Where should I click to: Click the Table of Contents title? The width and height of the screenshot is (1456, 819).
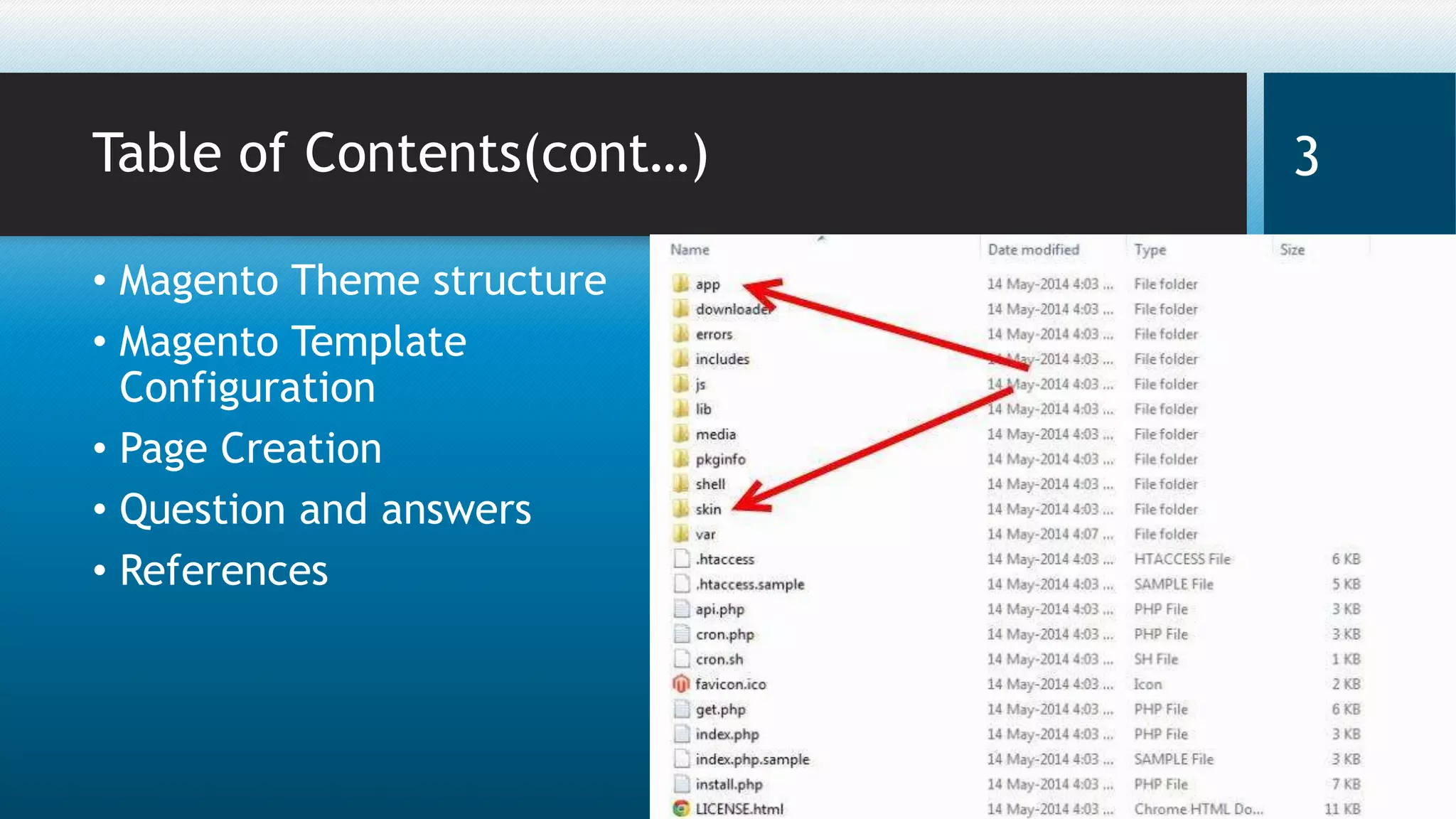click(x=400, y=154)
